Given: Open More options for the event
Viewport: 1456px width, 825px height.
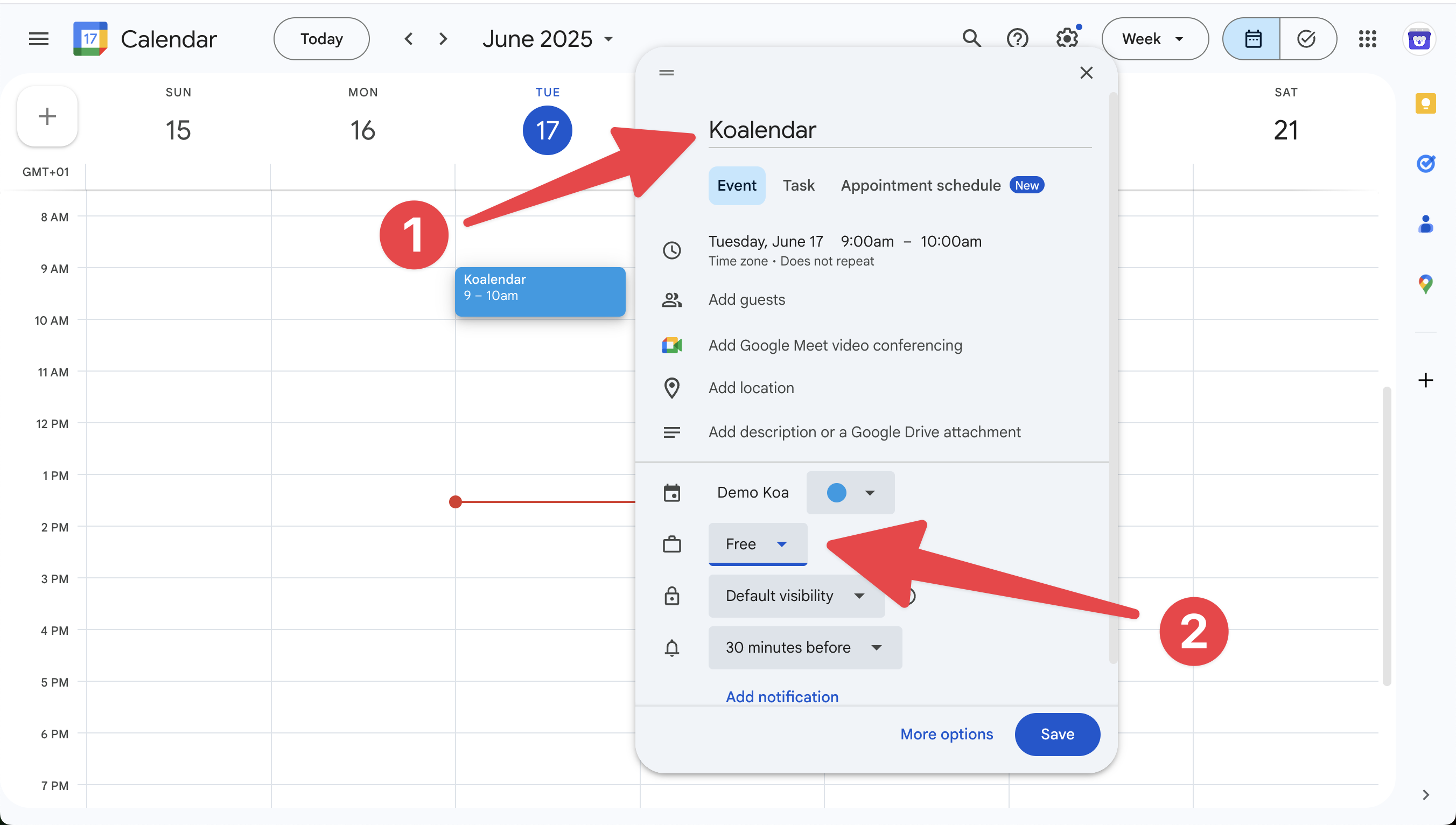Looking at the screenshot, I should pos(946,735).
